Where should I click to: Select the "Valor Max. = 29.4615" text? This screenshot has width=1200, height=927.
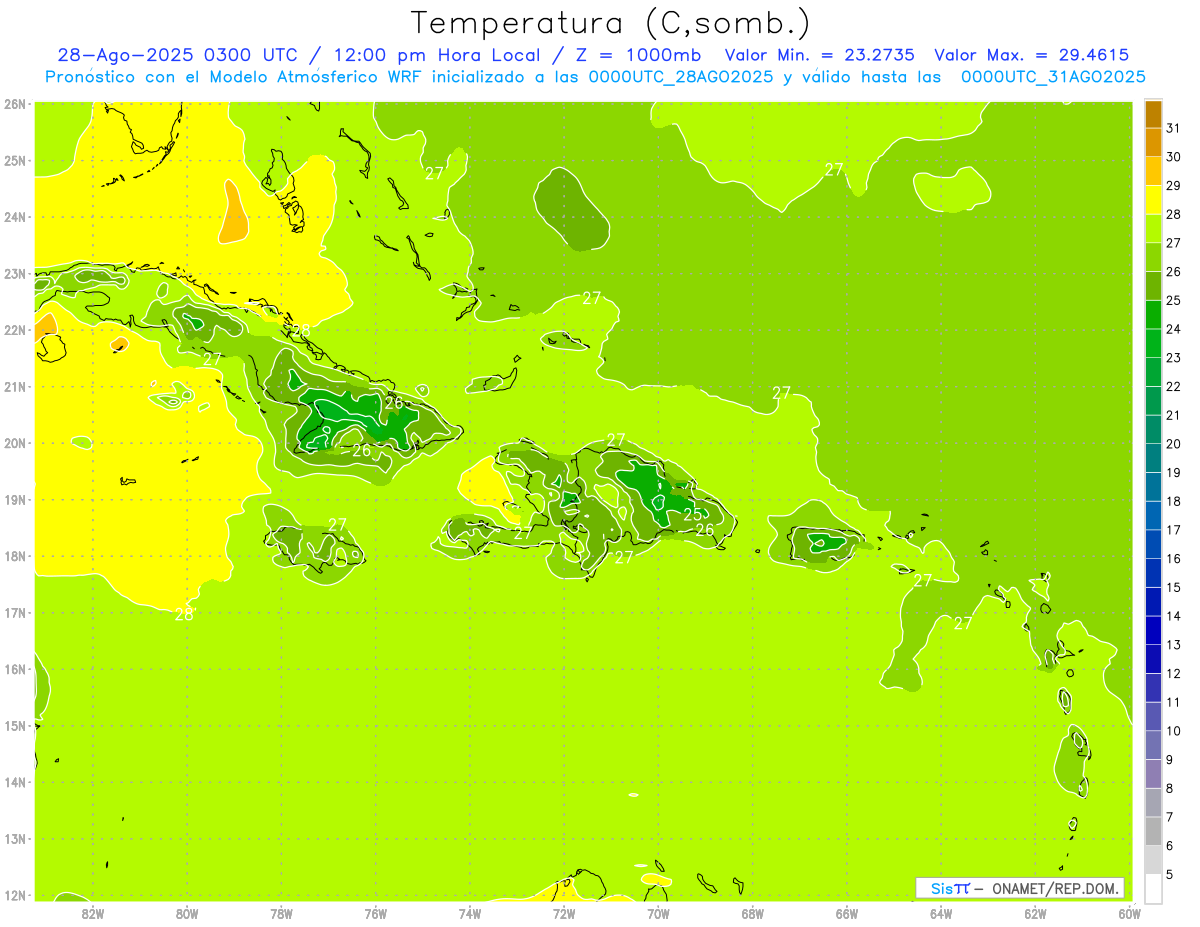point(1031,55)
